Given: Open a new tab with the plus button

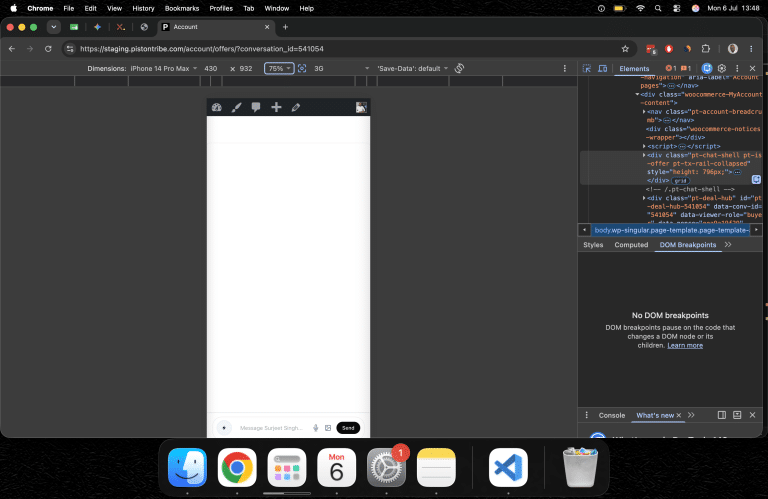Looking at the screenshot, I should [286, 27].
